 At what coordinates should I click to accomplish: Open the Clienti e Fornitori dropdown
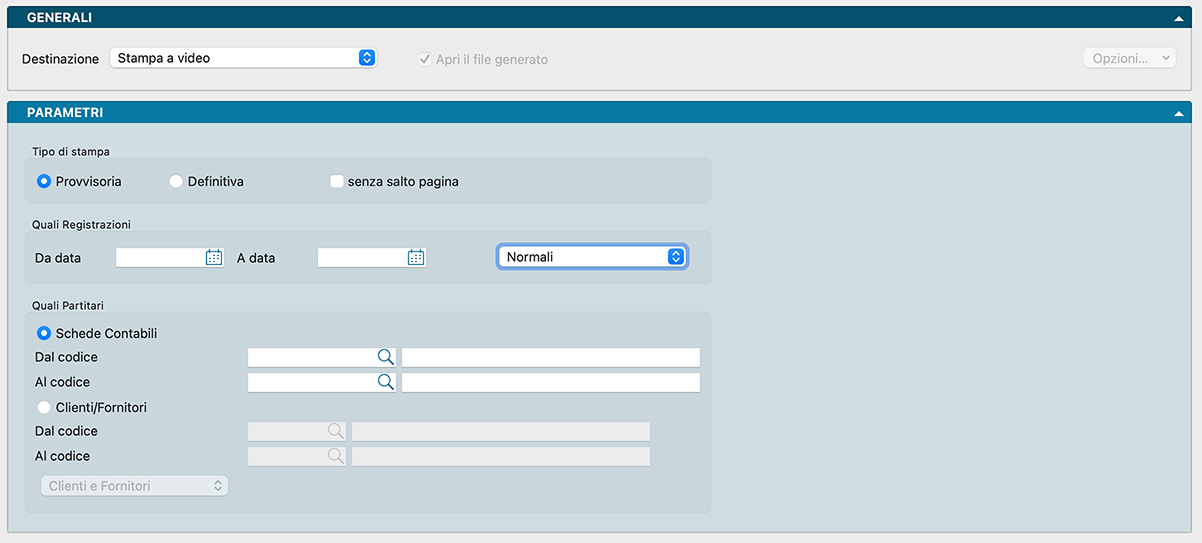point(133,486)
